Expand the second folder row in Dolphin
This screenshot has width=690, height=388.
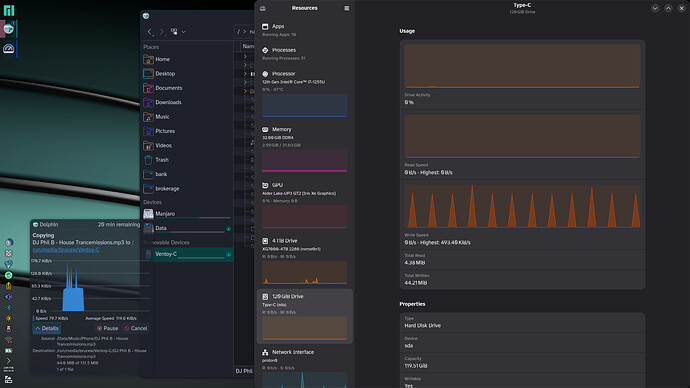coord(246,65)
